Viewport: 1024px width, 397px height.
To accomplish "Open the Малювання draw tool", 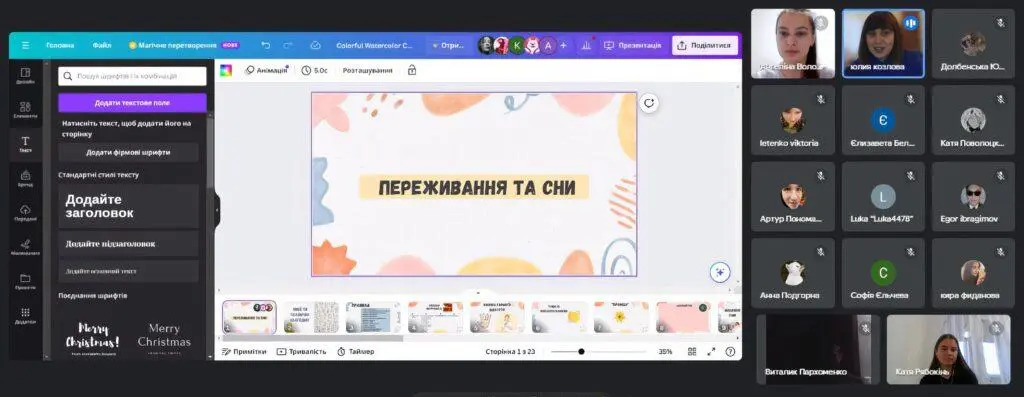I will pyautogui.click(x=25, y=247).
